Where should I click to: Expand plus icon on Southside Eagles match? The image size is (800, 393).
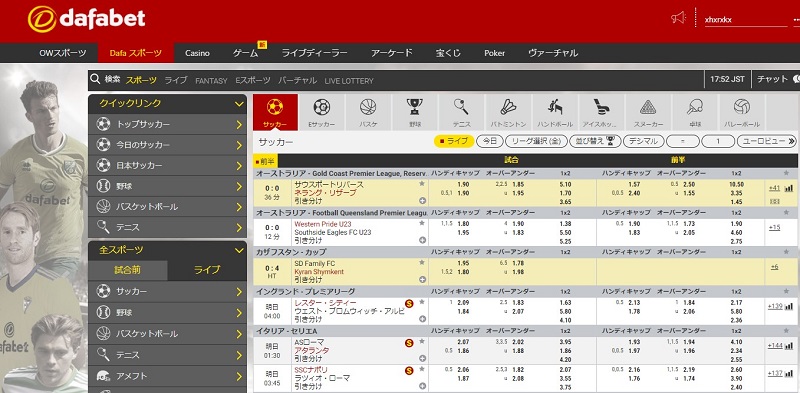click(x=422, y=240)
